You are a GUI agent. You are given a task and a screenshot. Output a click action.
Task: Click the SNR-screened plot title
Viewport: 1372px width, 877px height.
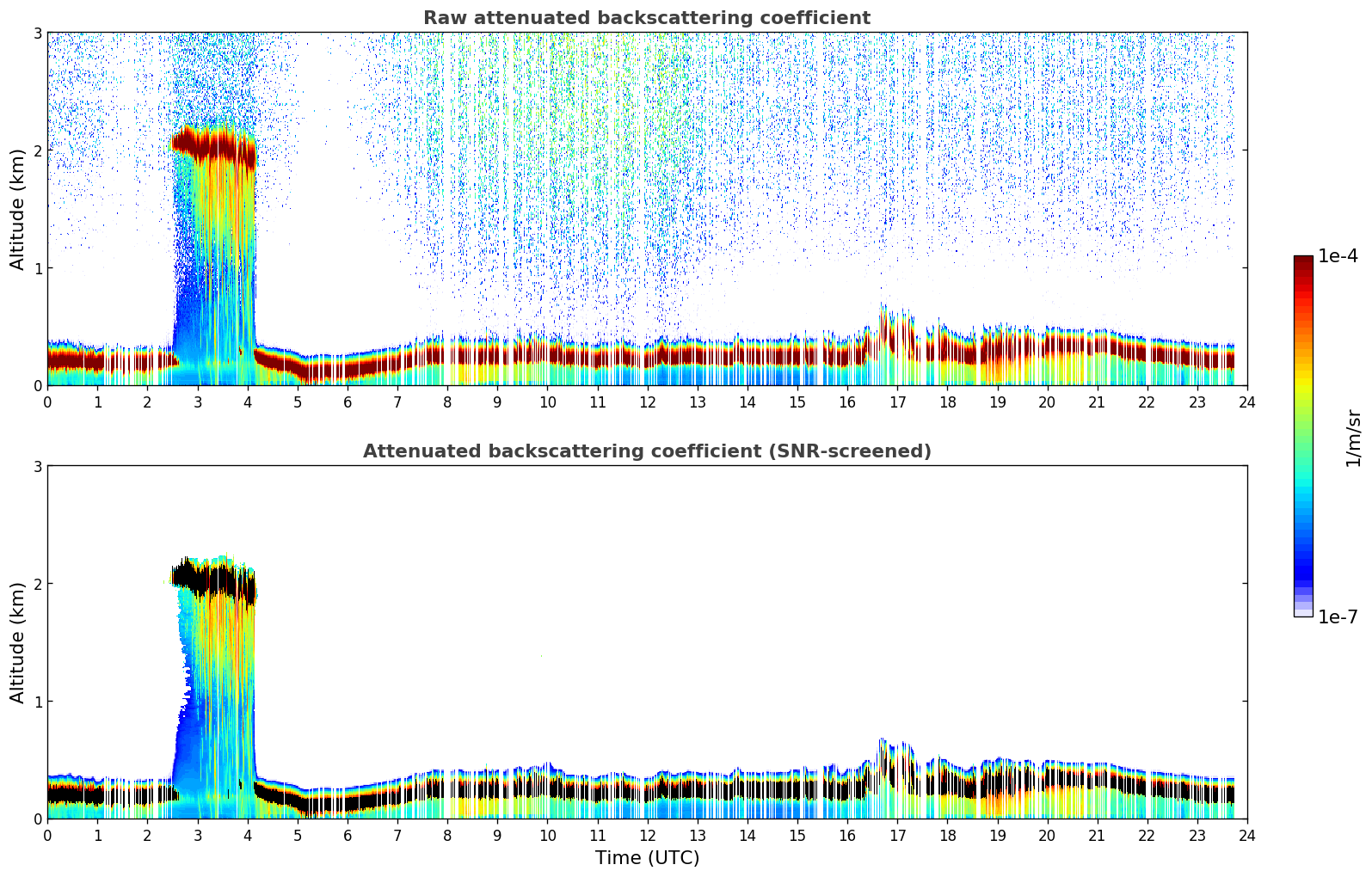point(646,451)
